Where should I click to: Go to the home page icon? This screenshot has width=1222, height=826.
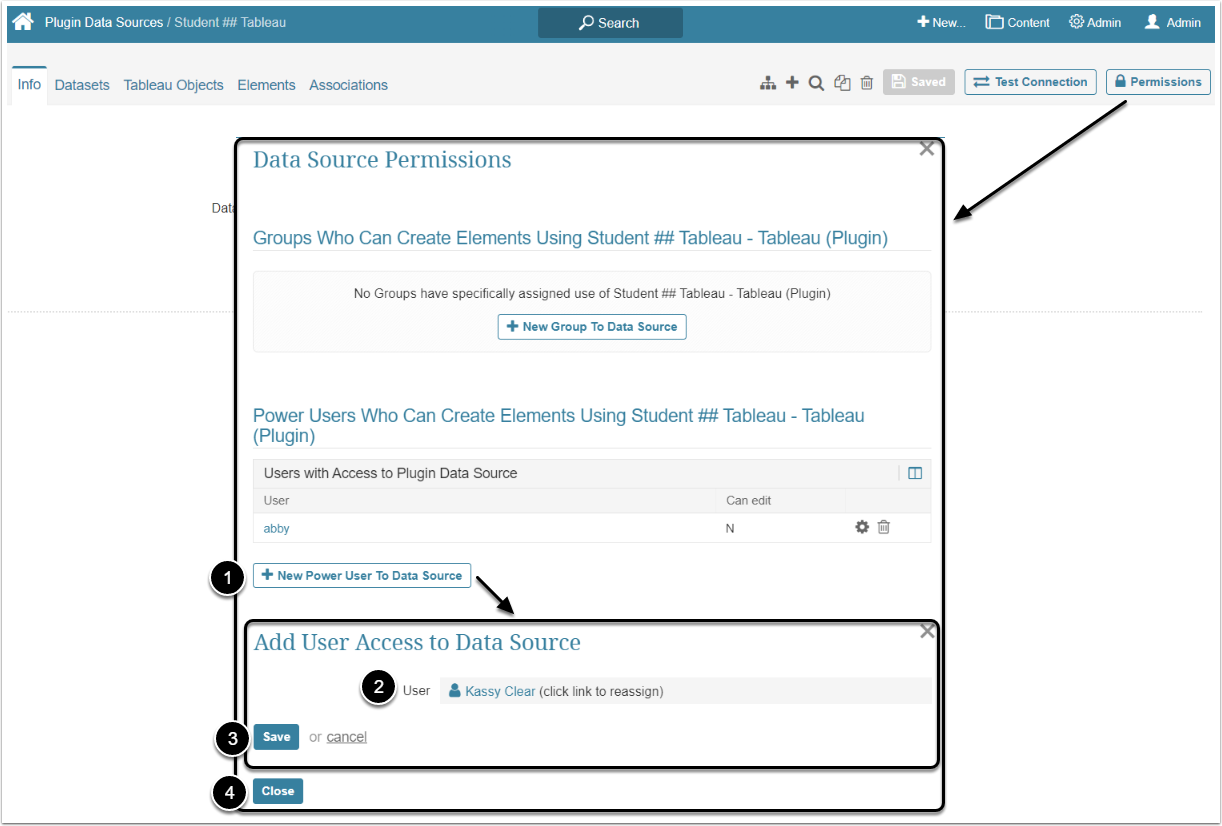23,22
